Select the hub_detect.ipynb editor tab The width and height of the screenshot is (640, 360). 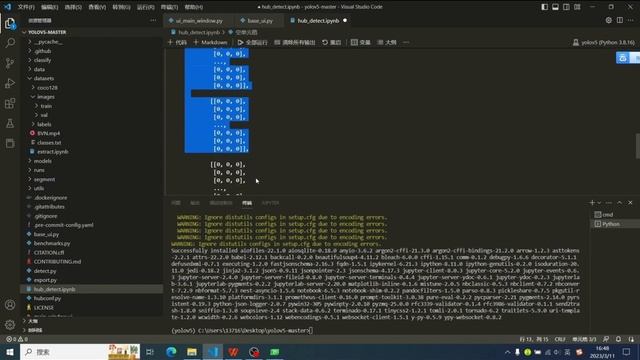tap(318, 20)
